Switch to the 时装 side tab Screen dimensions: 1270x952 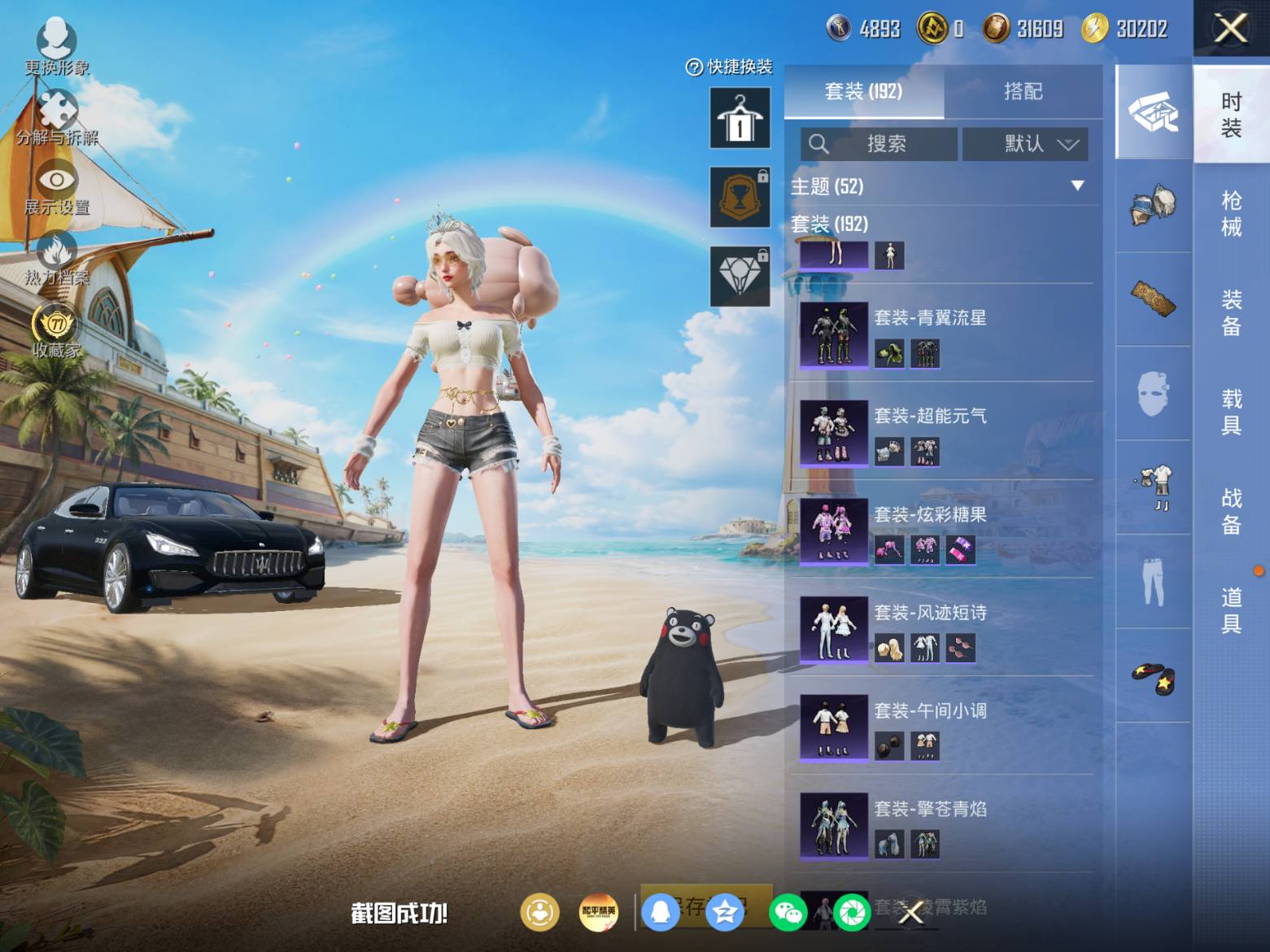coord(1232,114)
